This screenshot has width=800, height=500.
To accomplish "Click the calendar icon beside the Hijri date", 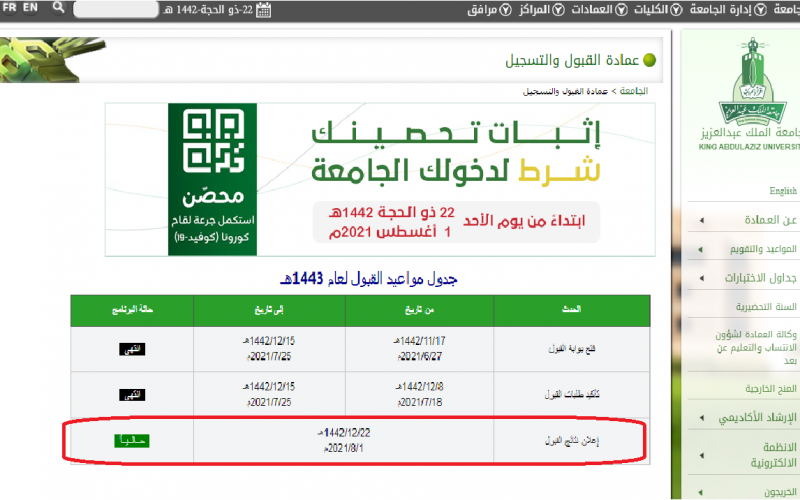I will pyautogui.click(x=263, y=10).
